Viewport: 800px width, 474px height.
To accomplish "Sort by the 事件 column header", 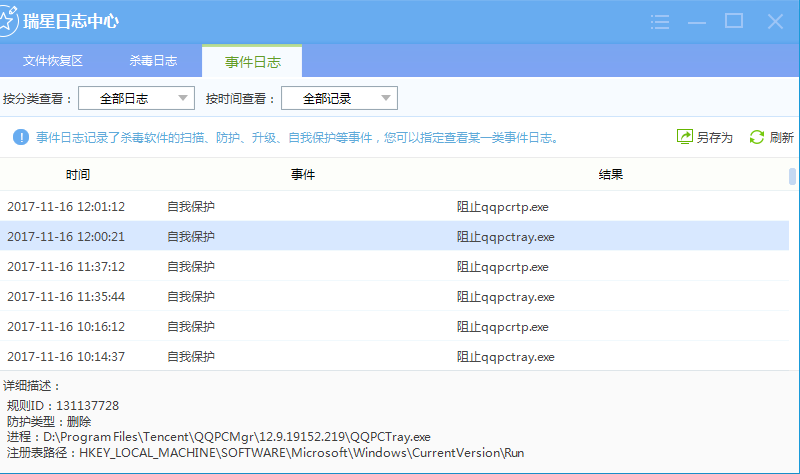I will click(303, 174).
